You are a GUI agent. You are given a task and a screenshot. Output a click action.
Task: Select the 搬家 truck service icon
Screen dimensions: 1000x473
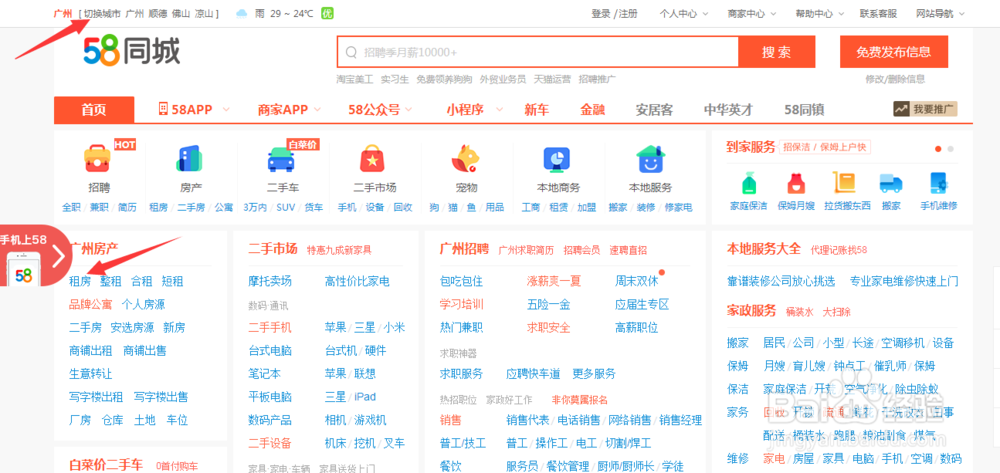click(891, 183)
